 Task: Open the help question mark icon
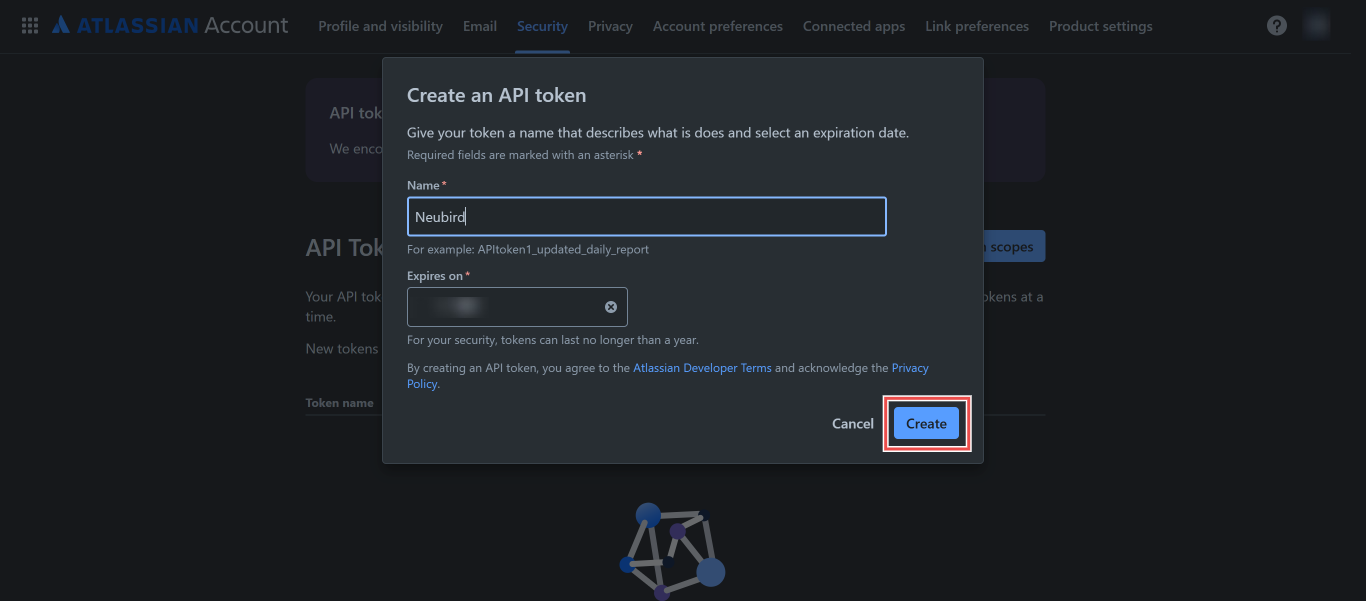(x=1277, y=25)
